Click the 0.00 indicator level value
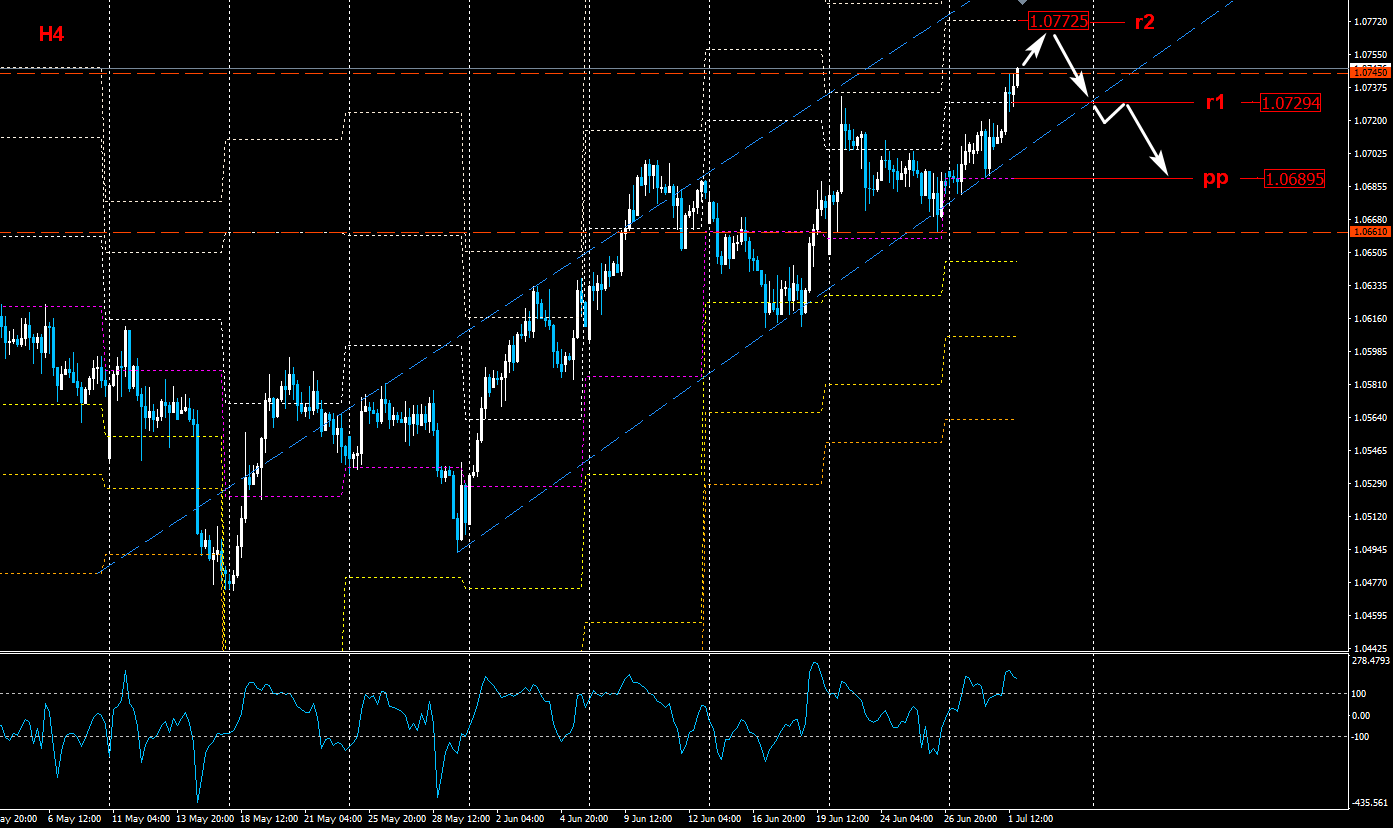Image resolution: width=1393 pixels, height=828 pixels. 1361,715
